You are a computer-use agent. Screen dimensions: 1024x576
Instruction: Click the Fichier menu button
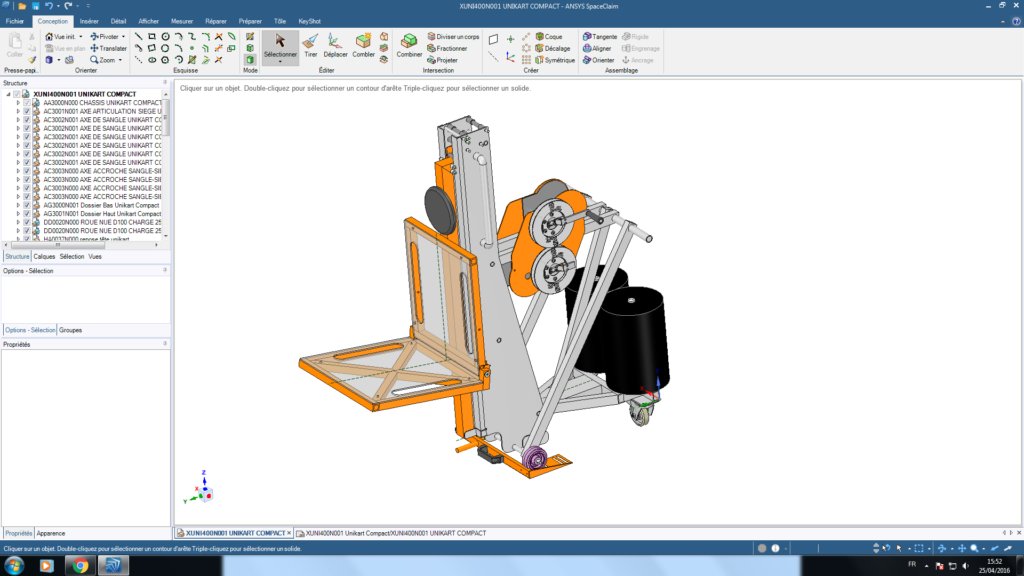tap(14, 20)
